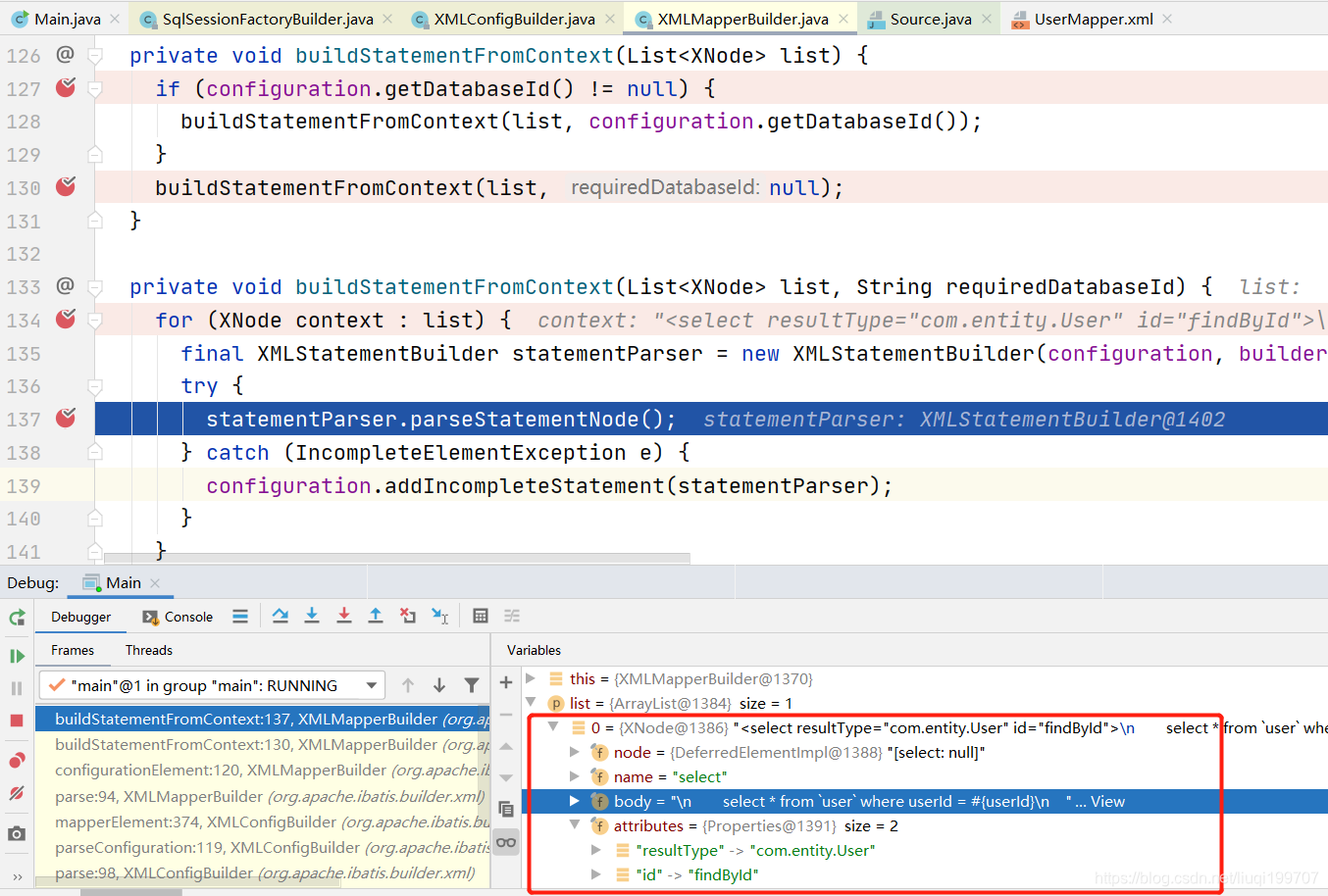
Task: Expand the 'name' field
Action: pyautogui.click(x=575, y=776)
